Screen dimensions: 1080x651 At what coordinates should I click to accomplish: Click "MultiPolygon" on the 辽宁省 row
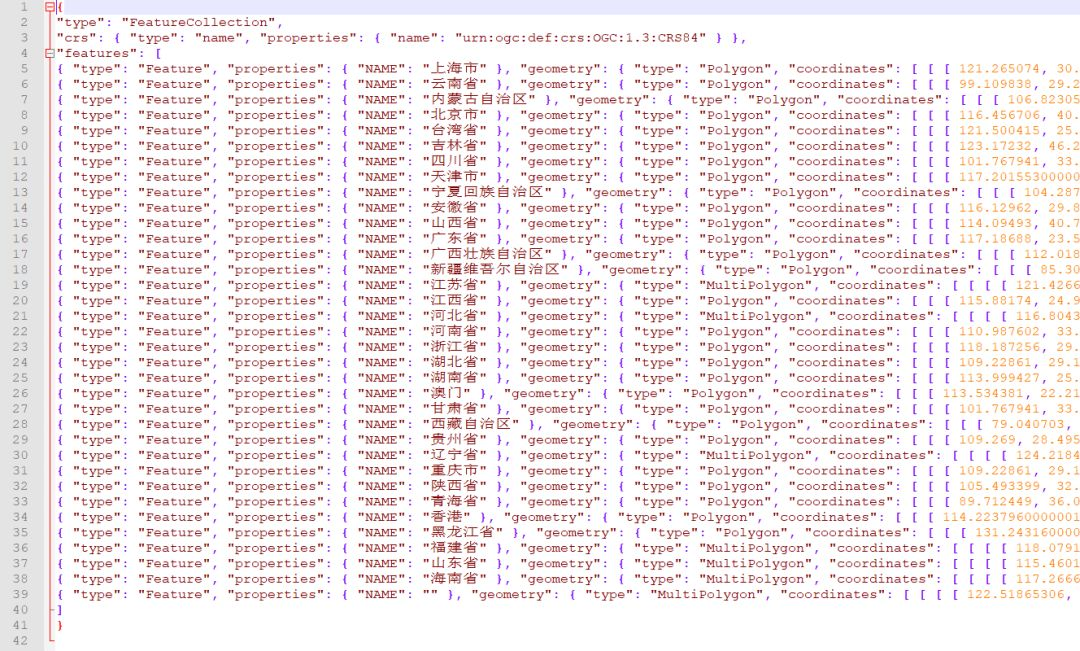[x=756, y=455]
